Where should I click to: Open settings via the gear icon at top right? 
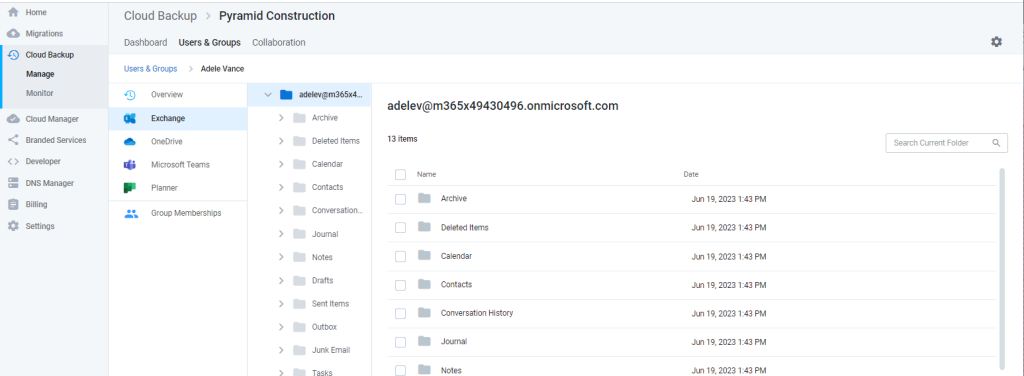pos(996,42)
